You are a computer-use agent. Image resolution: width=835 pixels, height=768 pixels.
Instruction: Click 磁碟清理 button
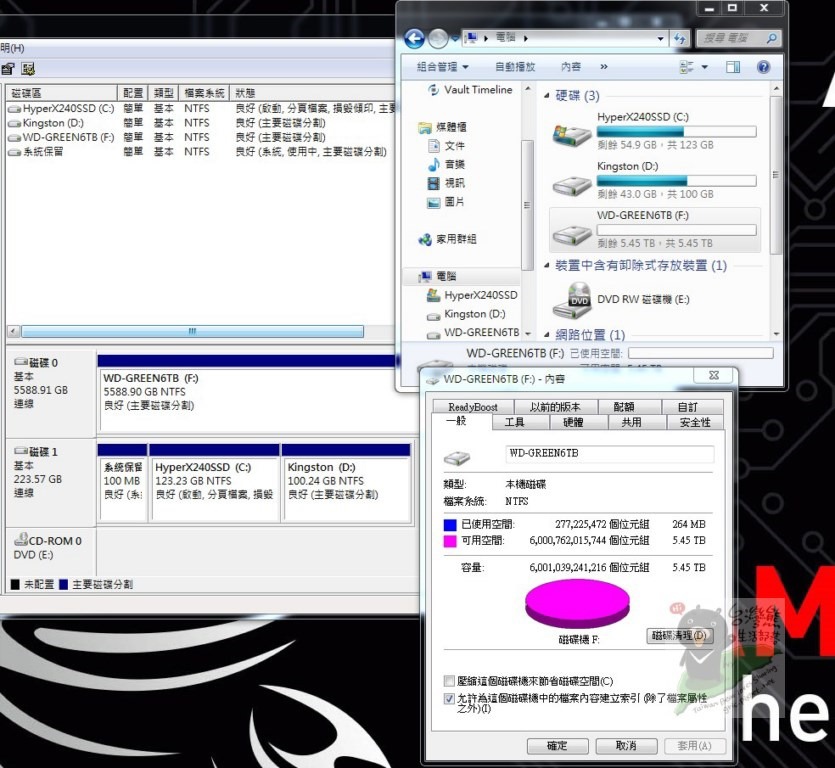(x=679, y=635)
